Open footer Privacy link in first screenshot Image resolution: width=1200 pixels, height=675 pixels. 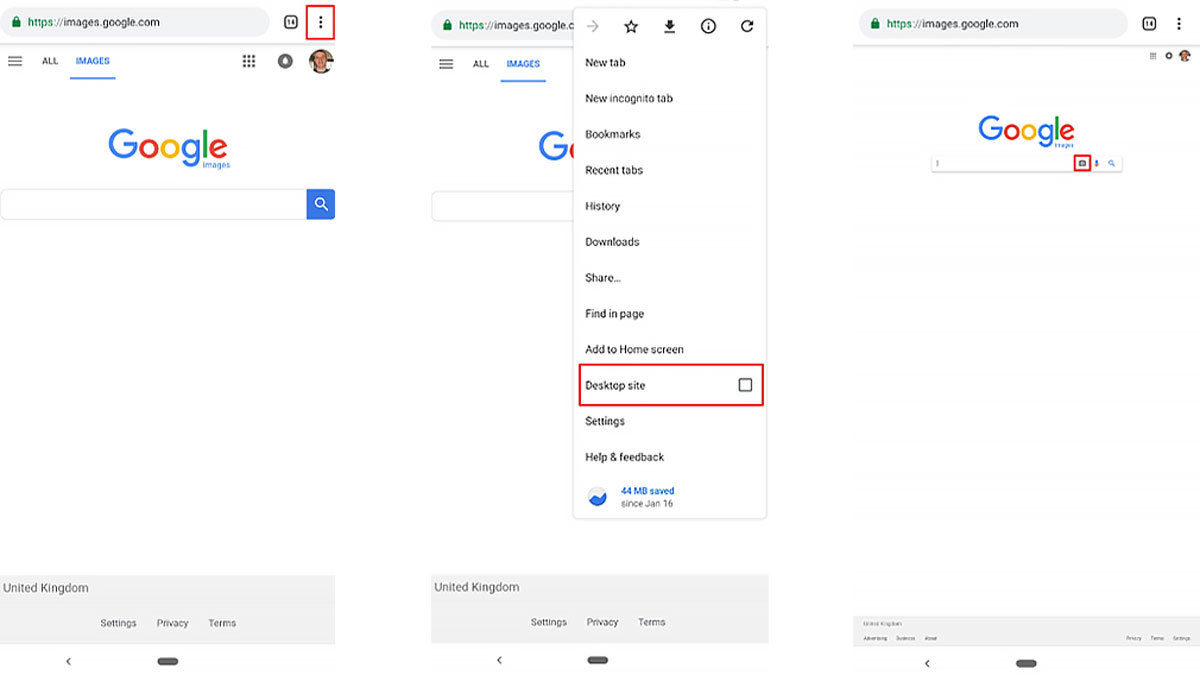click(x=173, y=623)
